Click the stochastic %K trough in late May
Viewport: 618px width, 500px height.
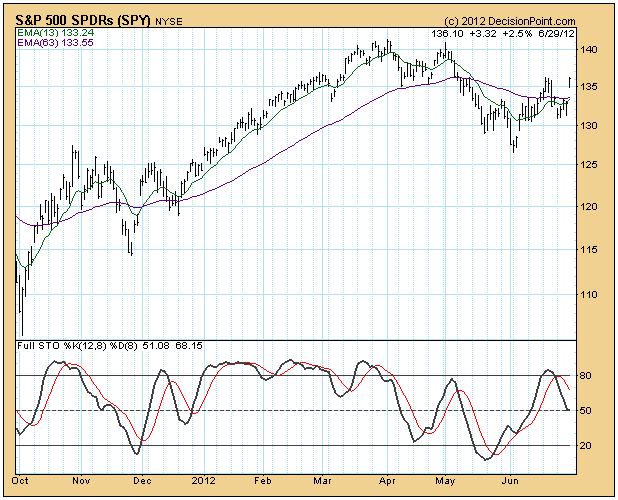(x=486, y=458)
